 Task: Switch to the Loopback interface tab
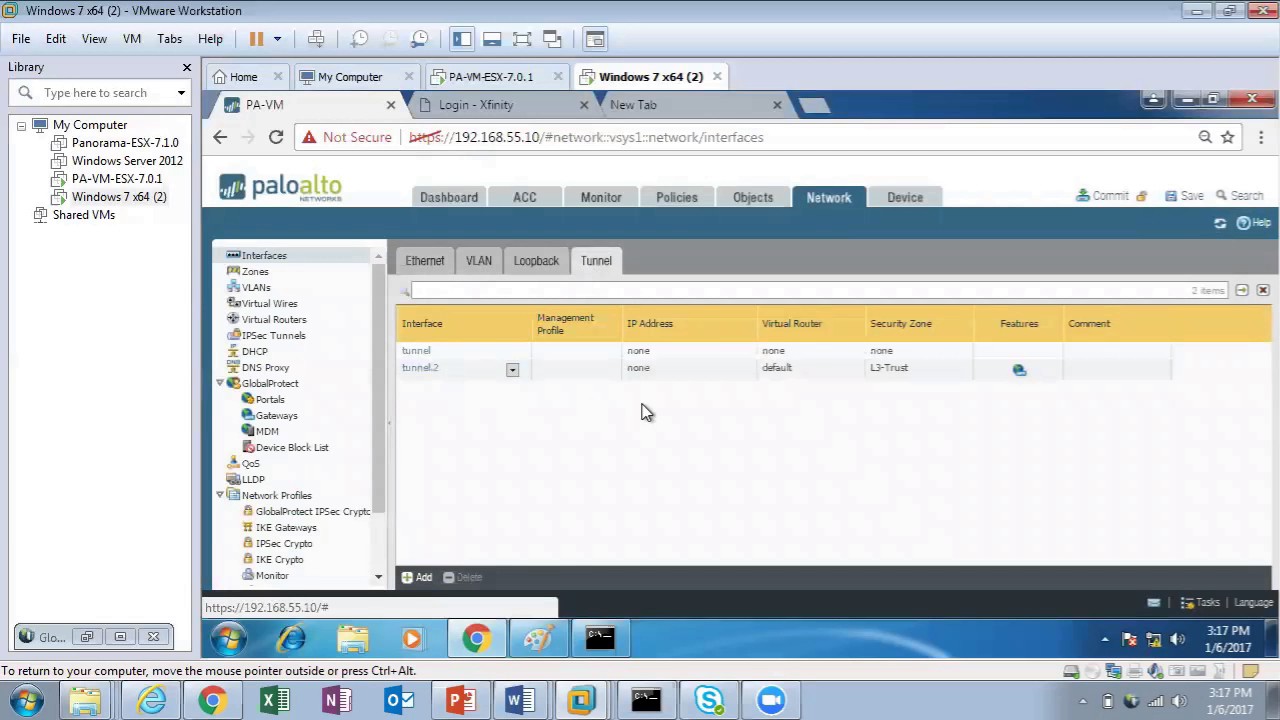[536, 261]
